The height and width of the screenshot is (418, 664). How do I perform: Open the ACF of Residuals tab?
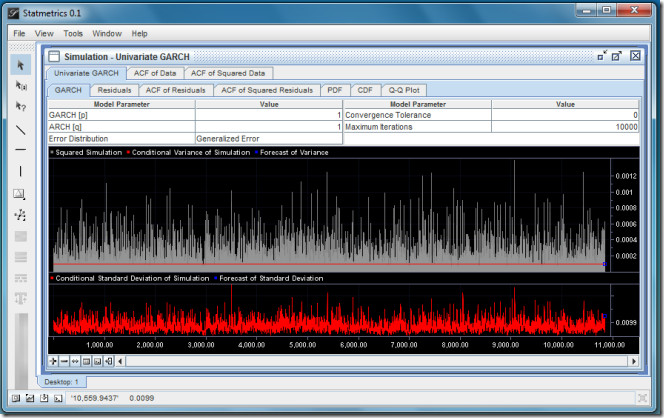click(x=175, y=90)
